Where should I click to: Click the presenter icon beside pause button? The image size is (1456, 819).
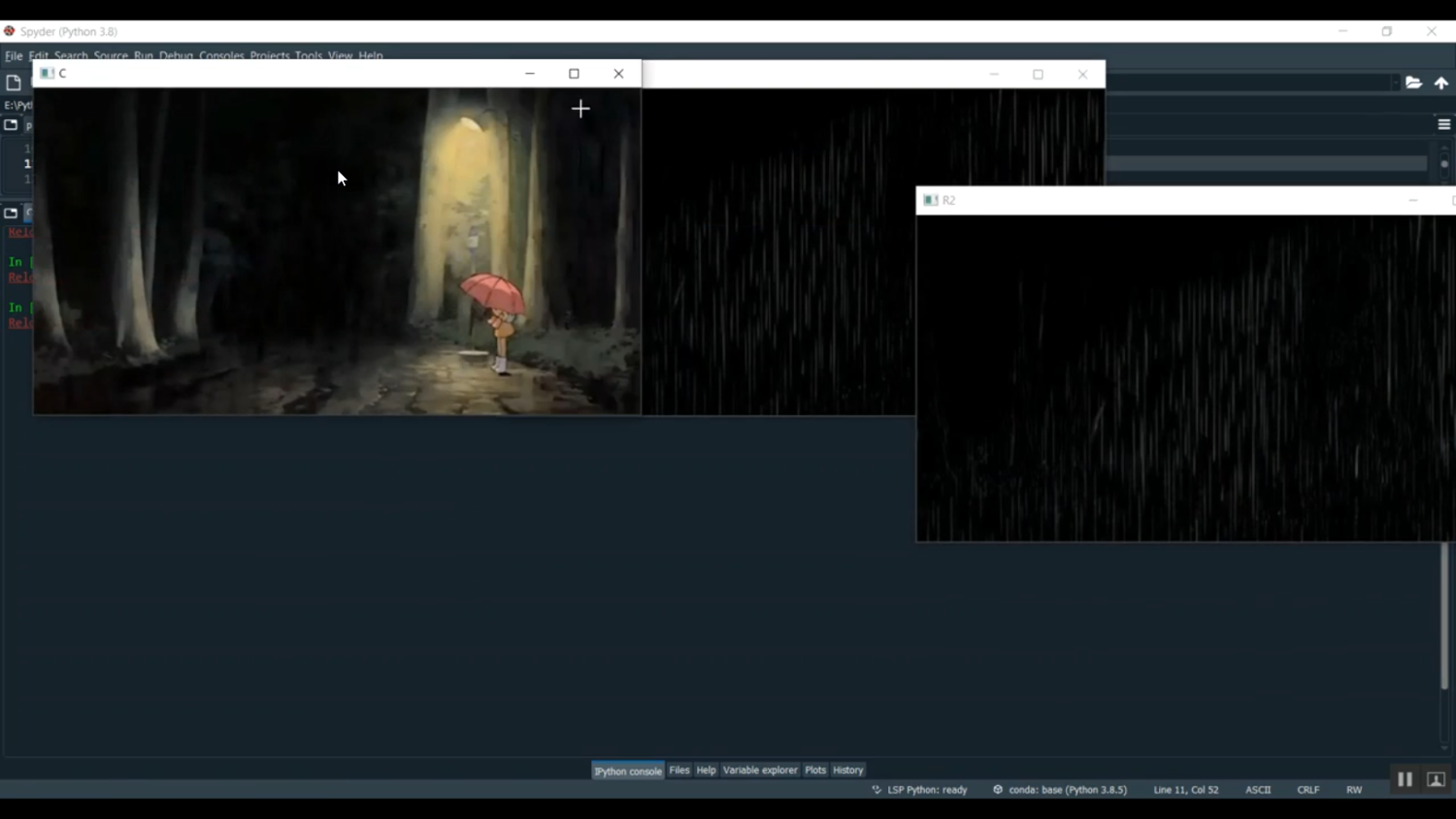1436,779
